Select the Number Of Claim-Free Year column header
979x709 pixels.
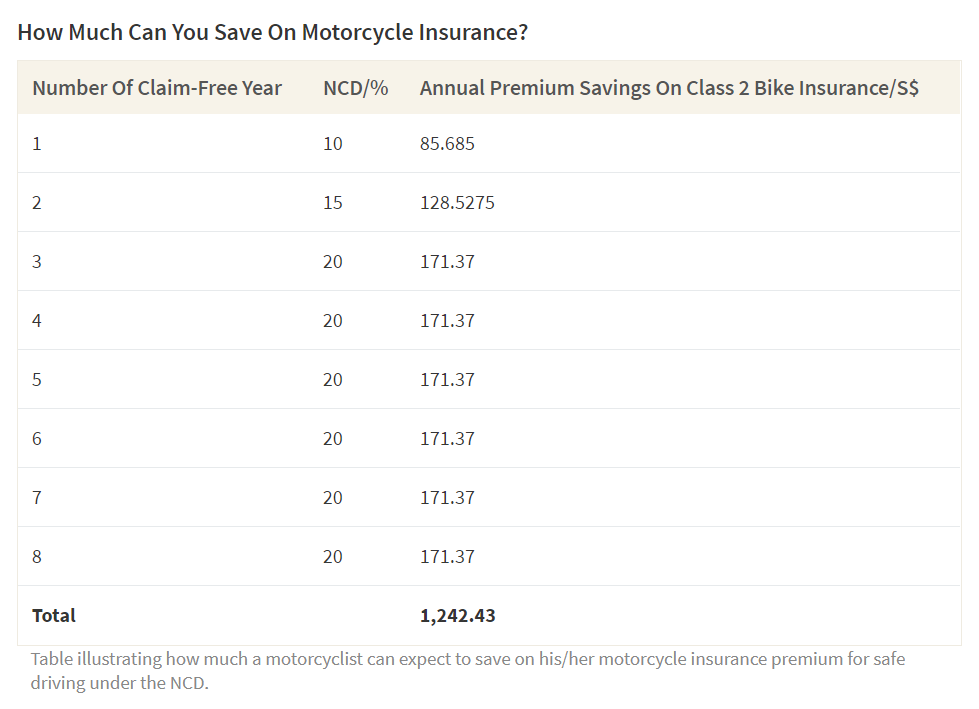point(157,88)
